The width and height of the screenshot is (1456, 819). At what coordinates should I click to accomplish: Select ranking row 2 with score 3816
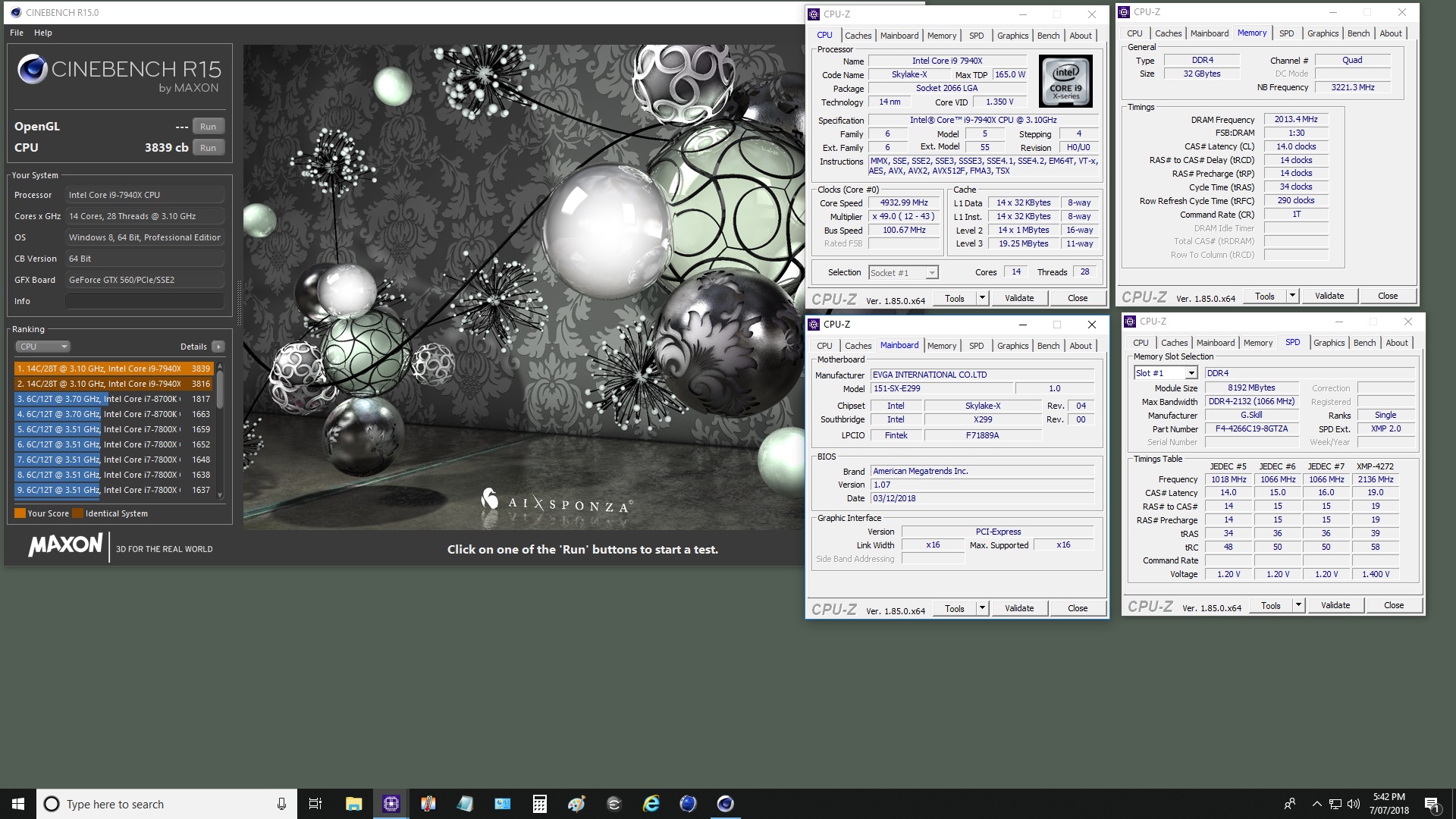pyautogui.click(x=114, y=384)
